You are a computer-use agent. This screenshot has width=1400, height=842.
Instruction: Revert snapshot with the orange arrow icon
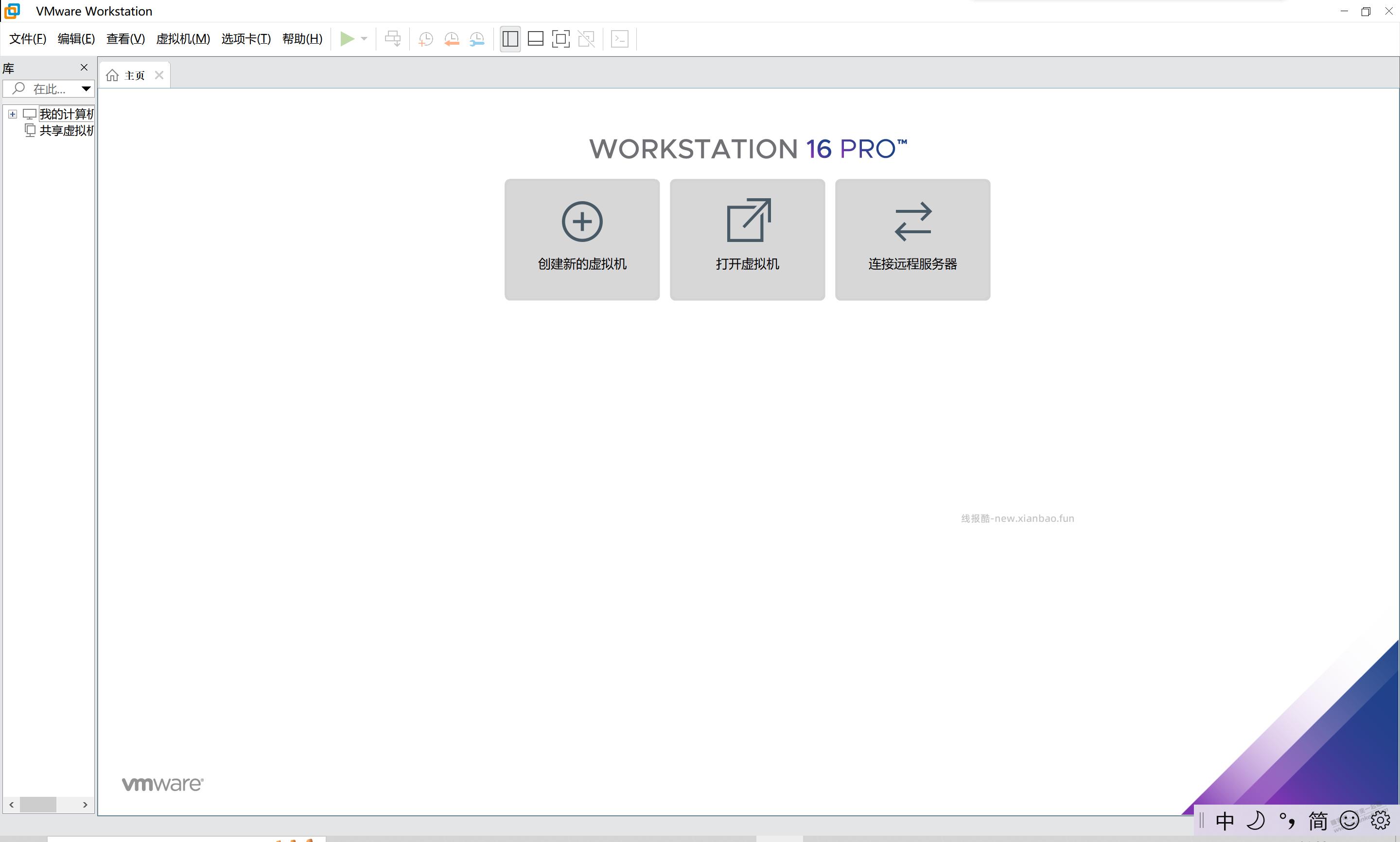[451, 38]
